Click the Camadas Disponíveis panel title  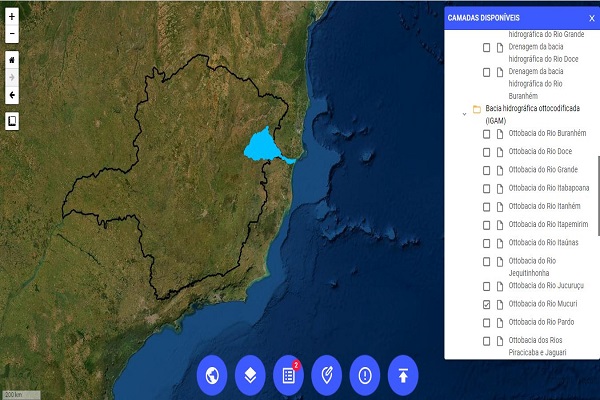coord(483,18)
